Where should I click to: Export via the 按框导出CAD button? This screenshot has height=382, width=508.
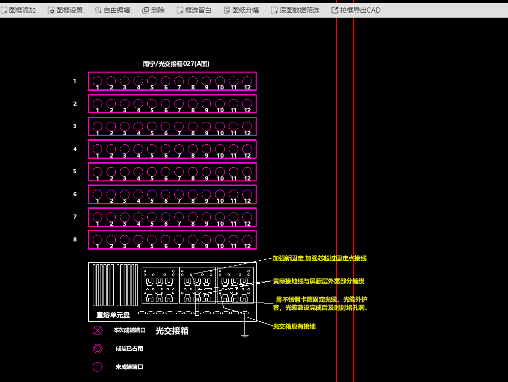pos(356,10)
